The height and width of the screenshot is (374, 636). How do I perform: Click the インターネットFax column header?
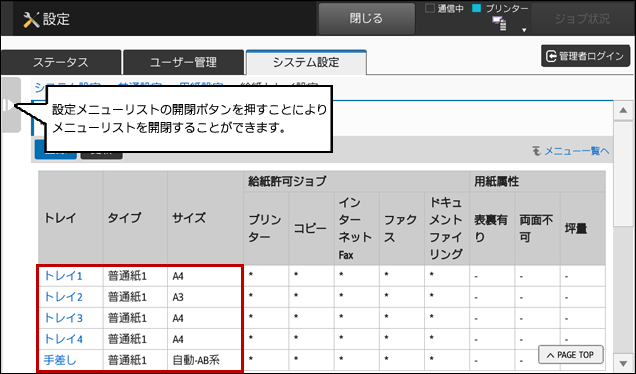point(356,228)
